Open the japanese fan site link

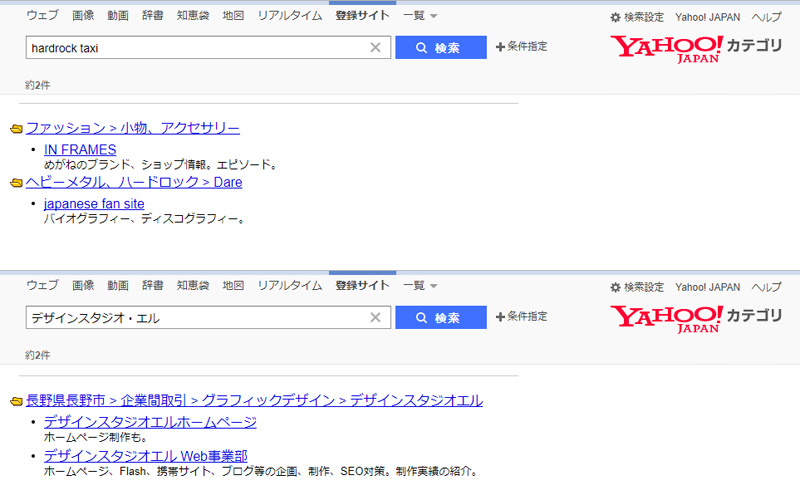tap(94, 204)
